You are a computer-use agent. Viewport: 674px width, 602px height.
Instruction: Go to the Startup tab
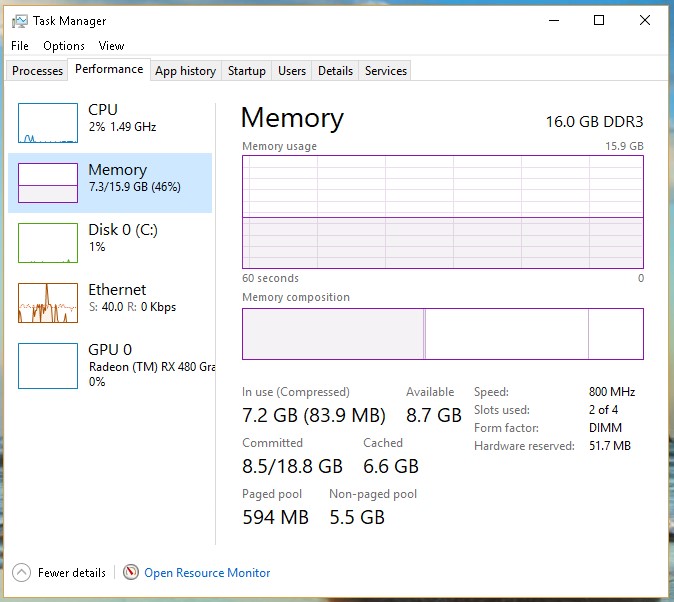click(246, 71)
